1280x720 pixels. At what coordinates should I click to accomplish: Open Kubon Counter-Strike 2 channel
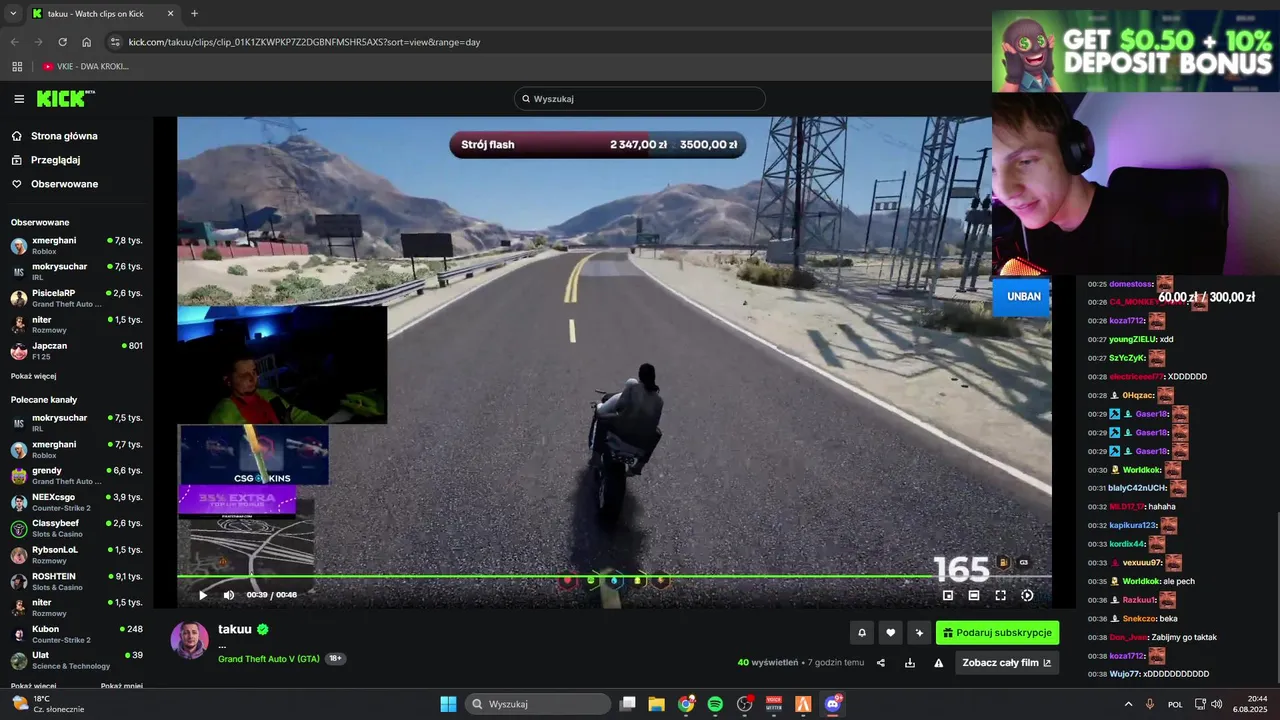pyautogui.click(x=76, y=634)
